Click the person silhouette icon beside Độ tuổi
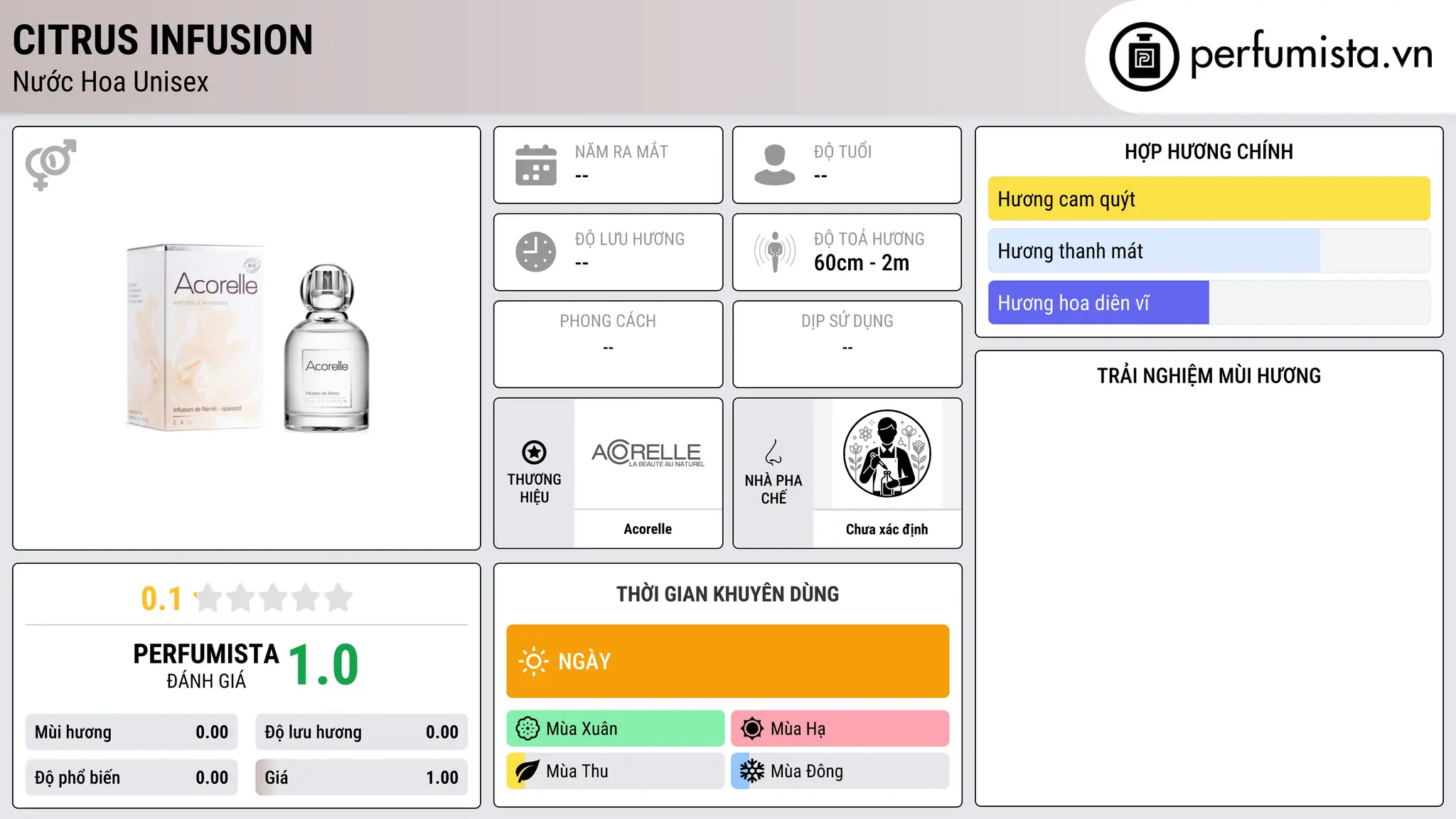The image size is (1456, 819). coord(775,165)
